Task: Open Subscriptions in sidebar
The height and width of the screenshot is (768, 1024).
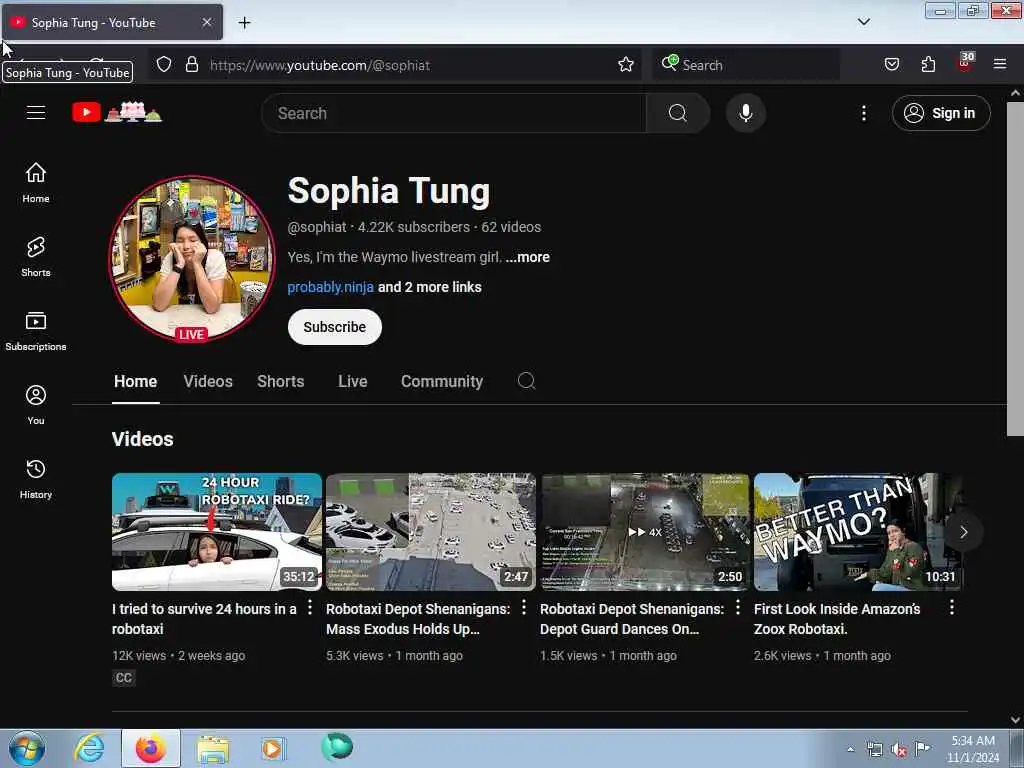Action: pyautogui.click(x=36, y=331)
